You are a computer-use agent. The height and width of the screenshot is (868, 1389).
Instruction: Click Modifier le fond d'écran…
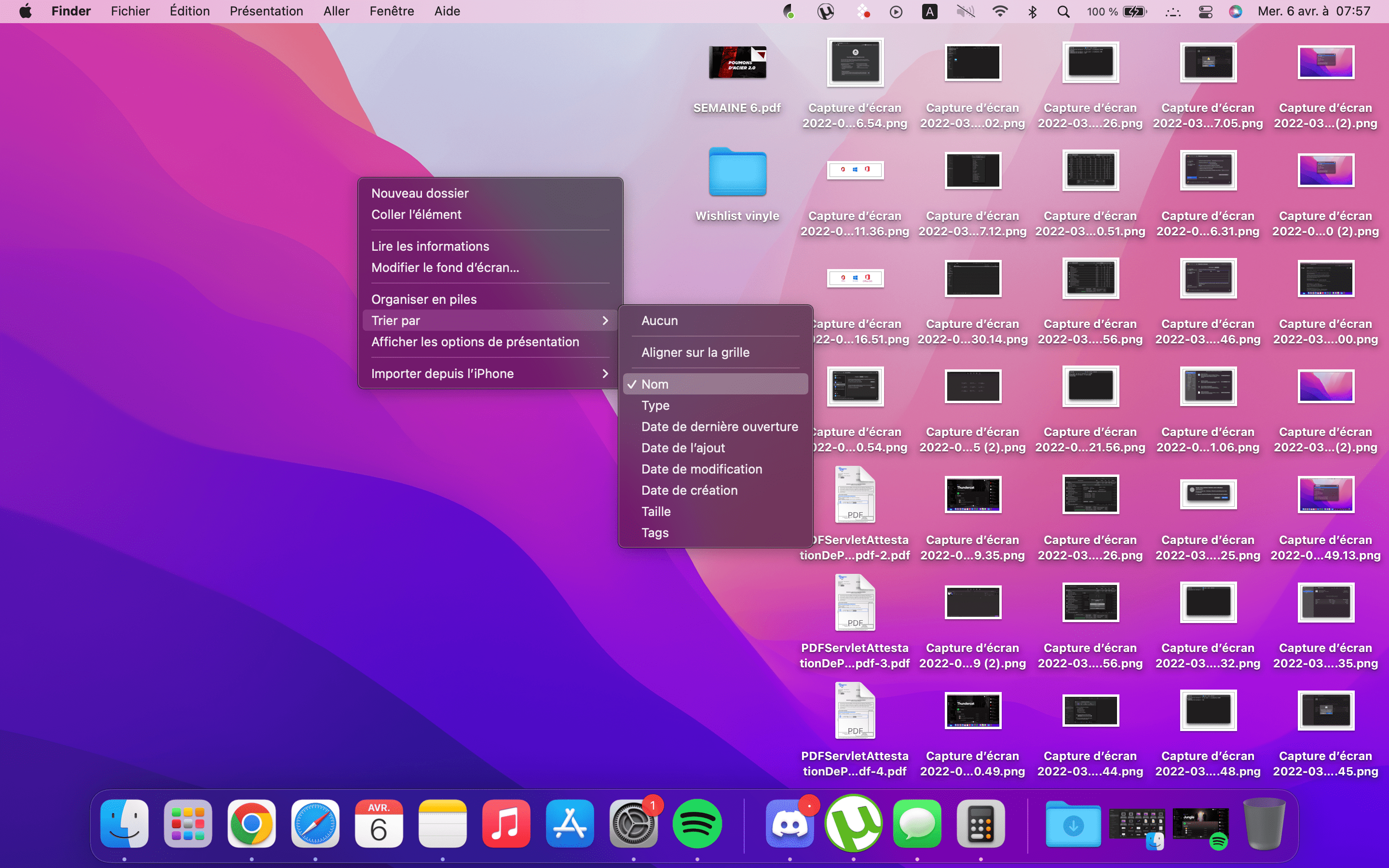coord(445,268)
